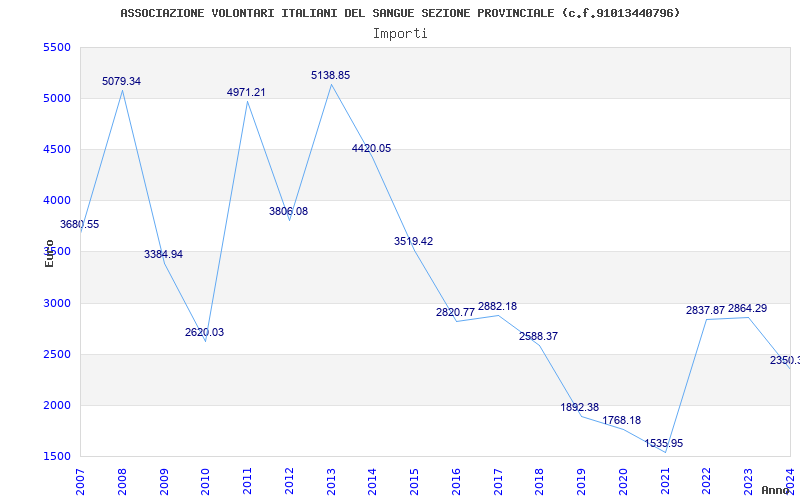Select lowest data label 1535.95

pyautogui.click(x=664, y=443)
